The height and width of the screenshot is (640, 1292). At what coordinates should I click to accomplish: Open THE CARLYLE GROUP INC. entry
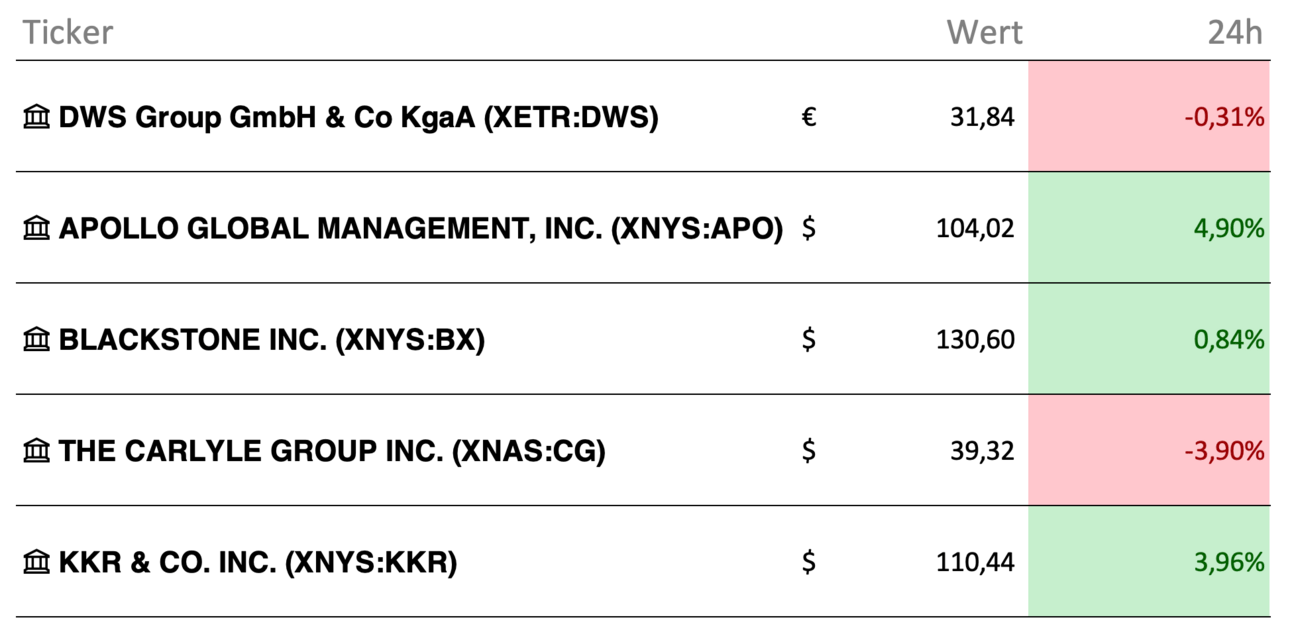(332, 451)
